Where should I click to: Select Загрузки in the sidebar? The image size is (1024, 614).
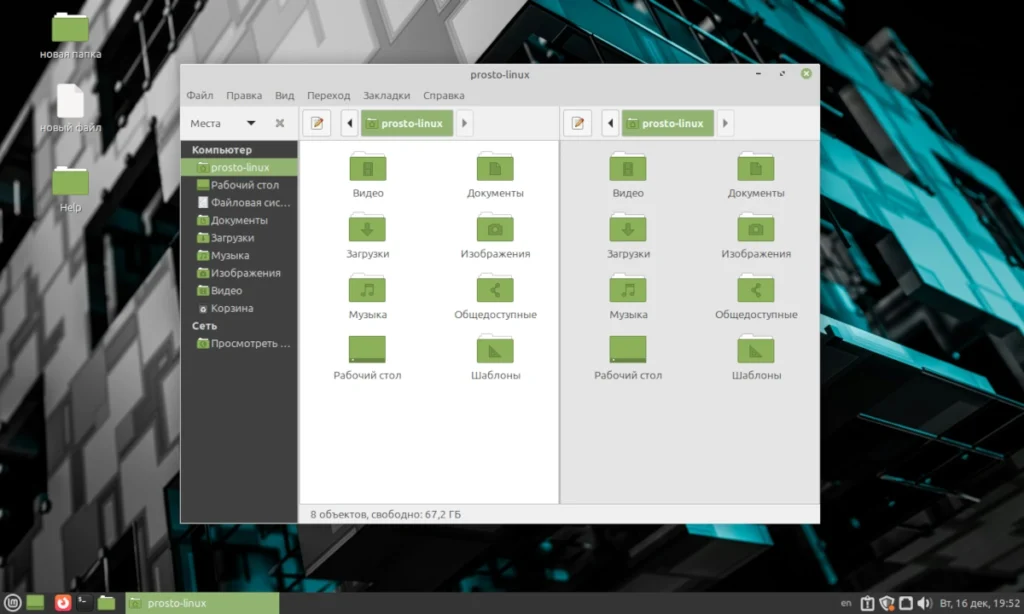point(239,238)
